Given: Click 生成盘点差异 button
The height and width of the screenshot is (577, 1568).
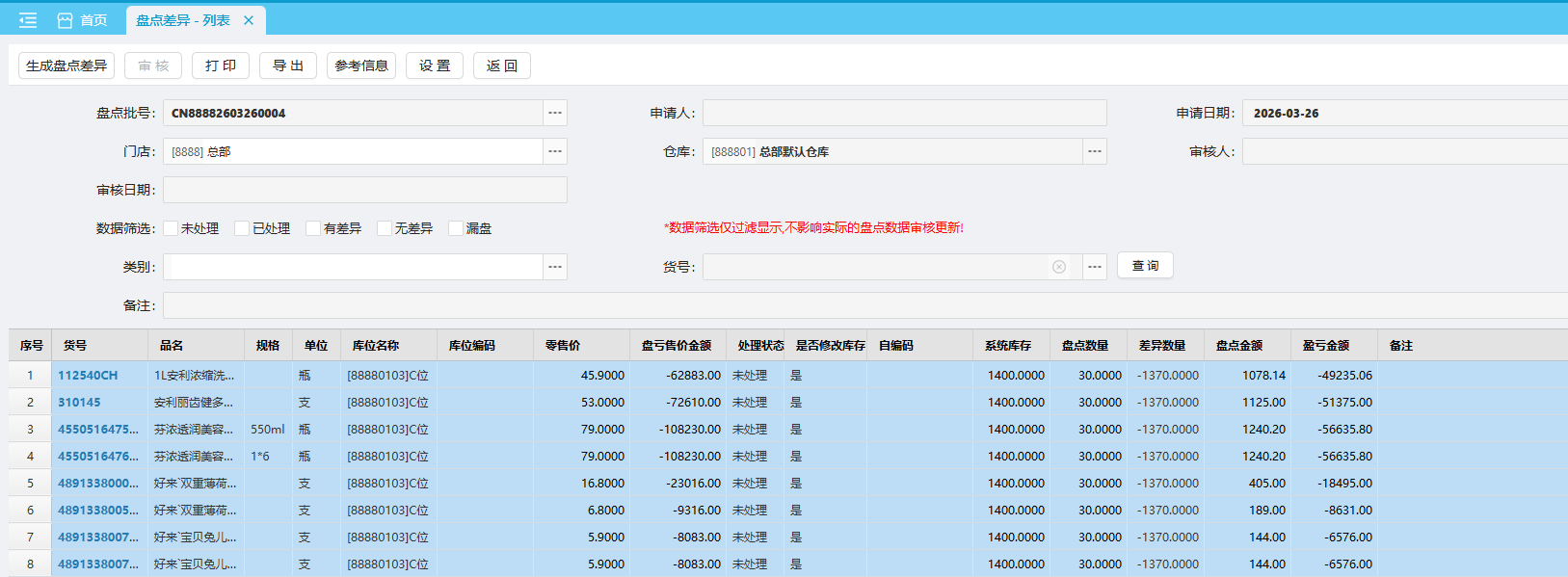Looking at the screenshot, I should click(x=66, y=66).
